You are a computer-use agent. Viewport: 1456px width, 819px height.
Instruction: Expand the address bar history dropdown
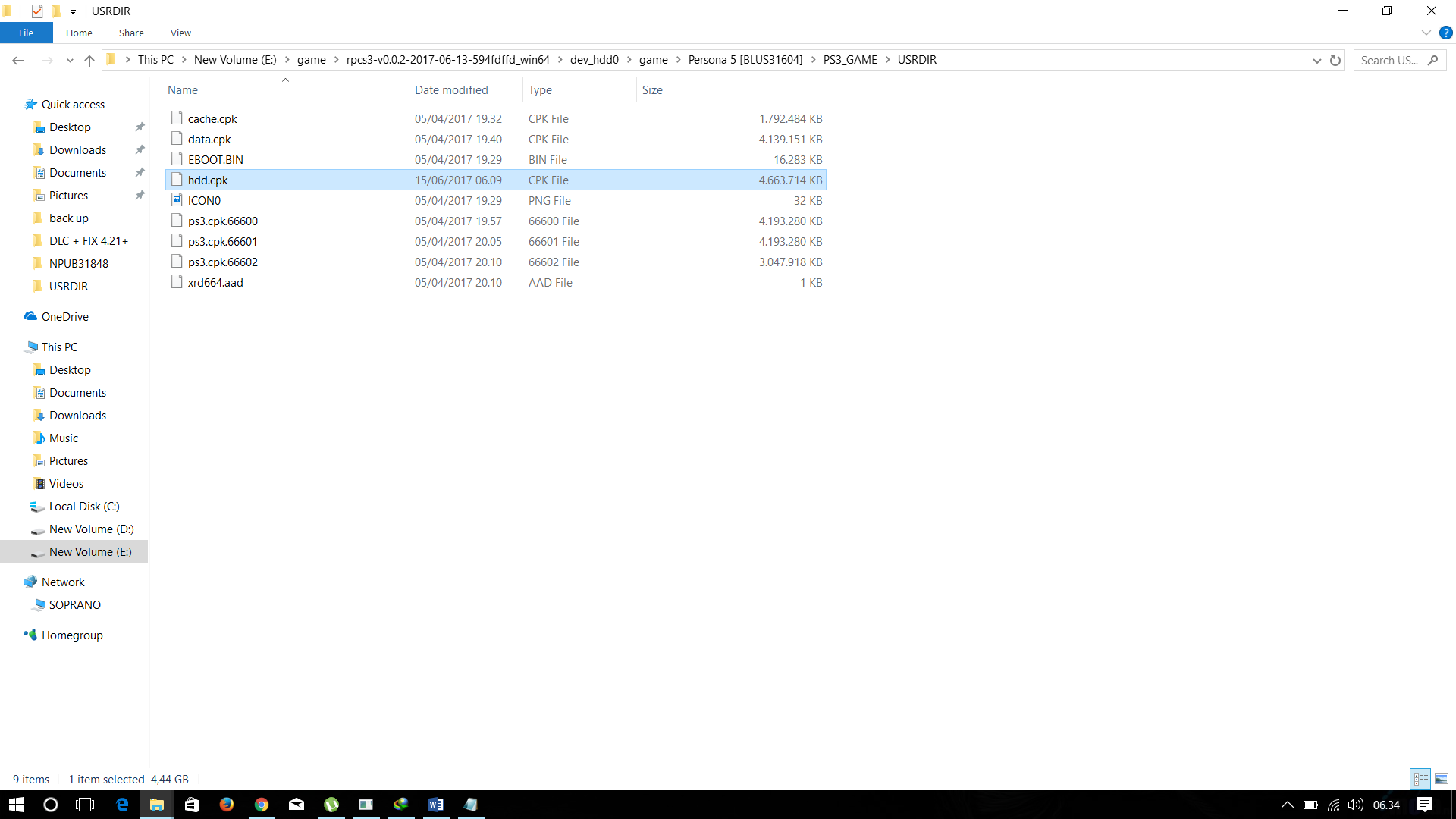1316,61
